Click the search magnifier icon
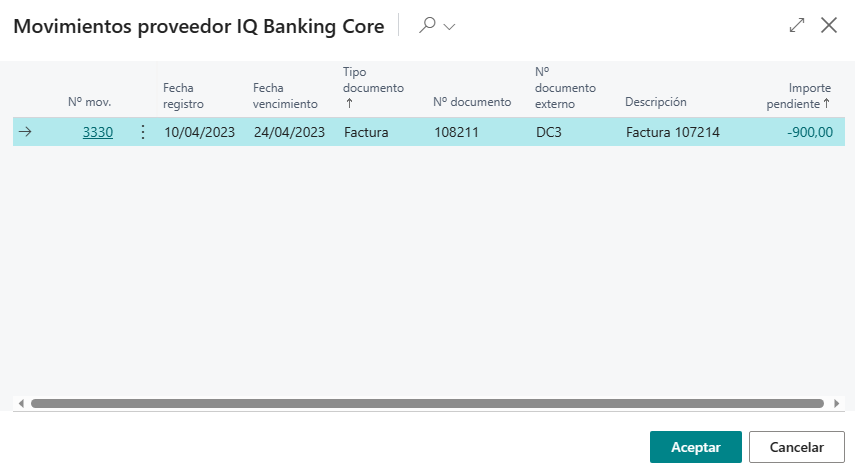 click(427, 25)
